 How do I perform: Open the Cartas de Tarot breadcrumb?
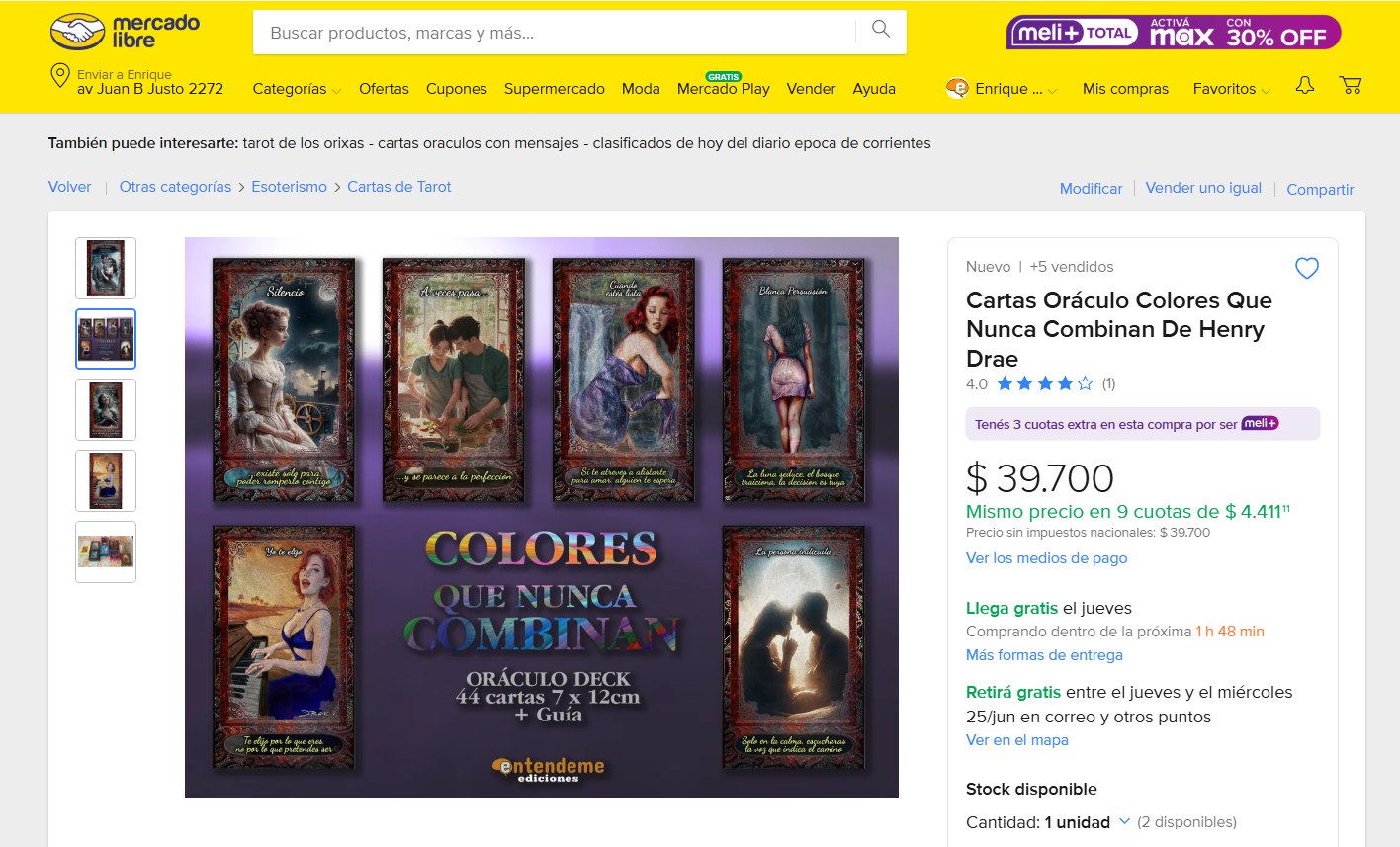(x=398, y=187)
